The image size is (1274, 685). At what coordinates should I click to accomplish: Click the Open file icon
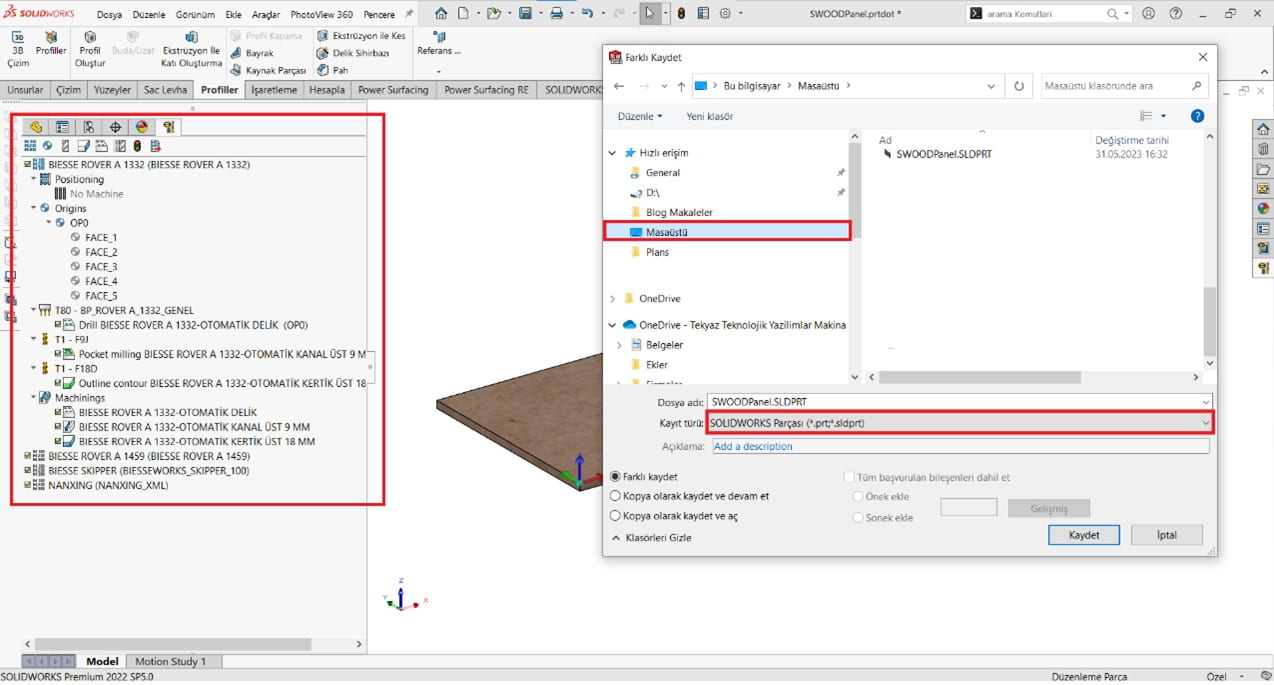click(493, 14)
